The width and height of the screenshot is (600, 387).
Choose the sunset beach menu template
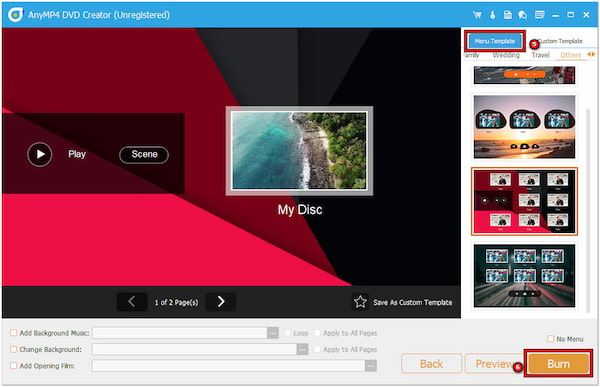[524, 127]
